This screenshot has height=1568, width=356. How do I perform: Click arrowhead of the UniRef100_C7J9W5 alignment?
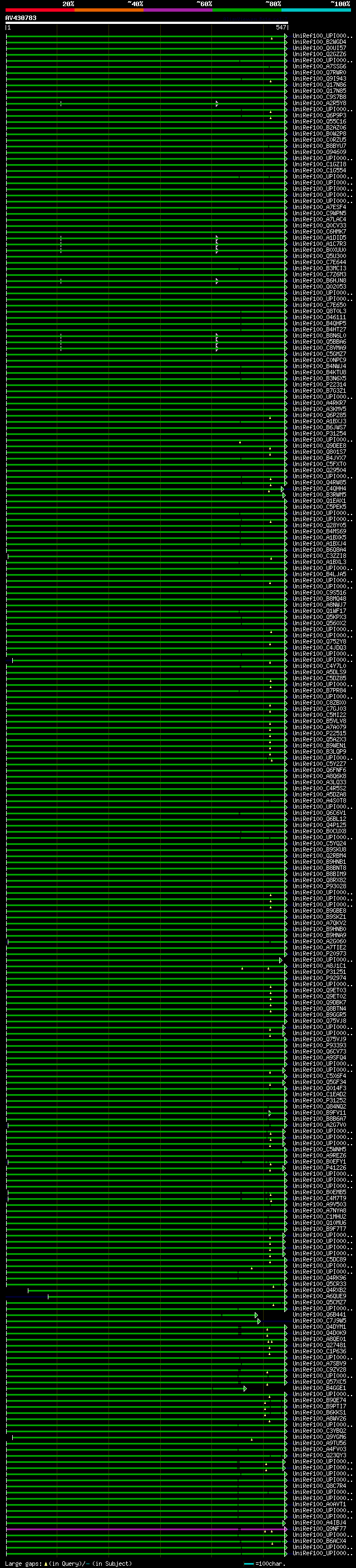click(x=259, y=1321)
